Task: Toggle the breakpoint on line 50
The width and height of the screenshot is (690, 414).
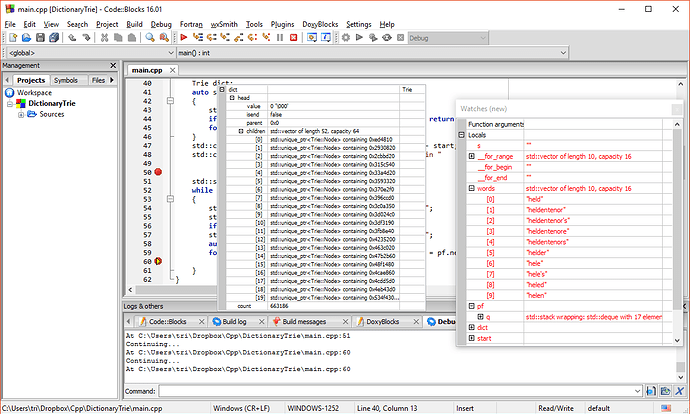Action: 158,172
